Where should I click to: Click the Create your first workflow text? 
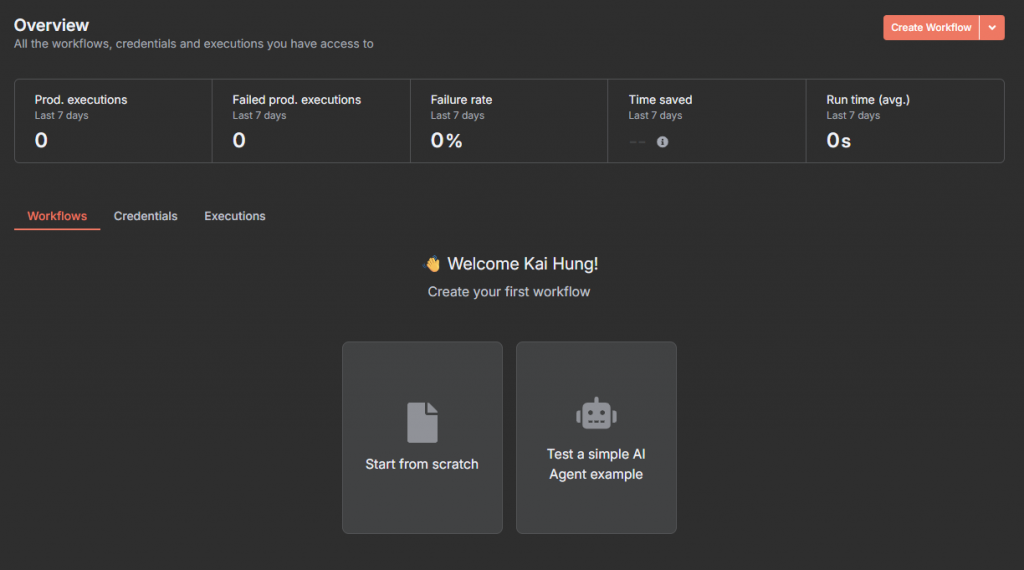(x=509, y=292)
